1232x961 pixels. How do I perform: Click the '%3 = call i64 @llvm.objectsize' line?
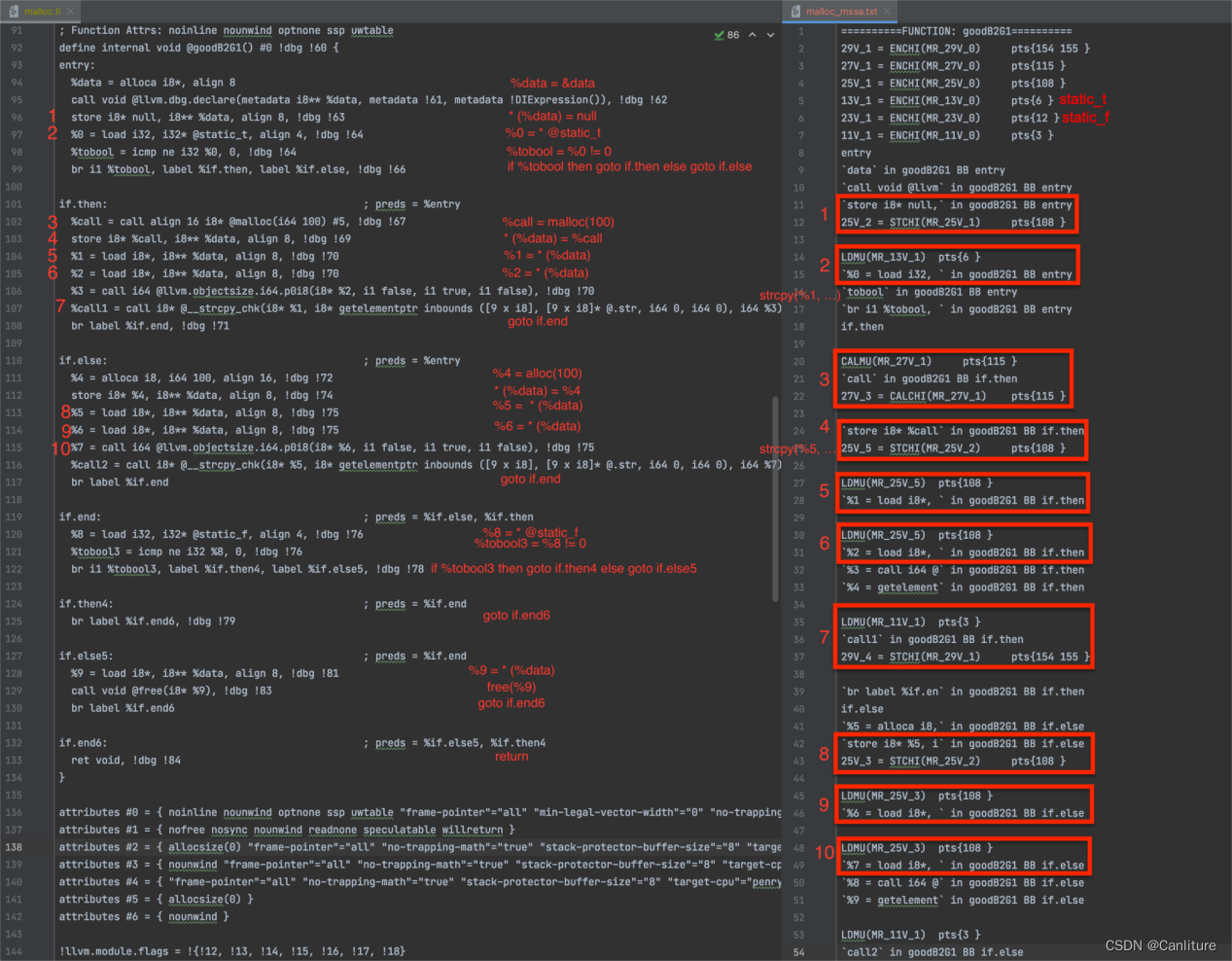(333, 291)
